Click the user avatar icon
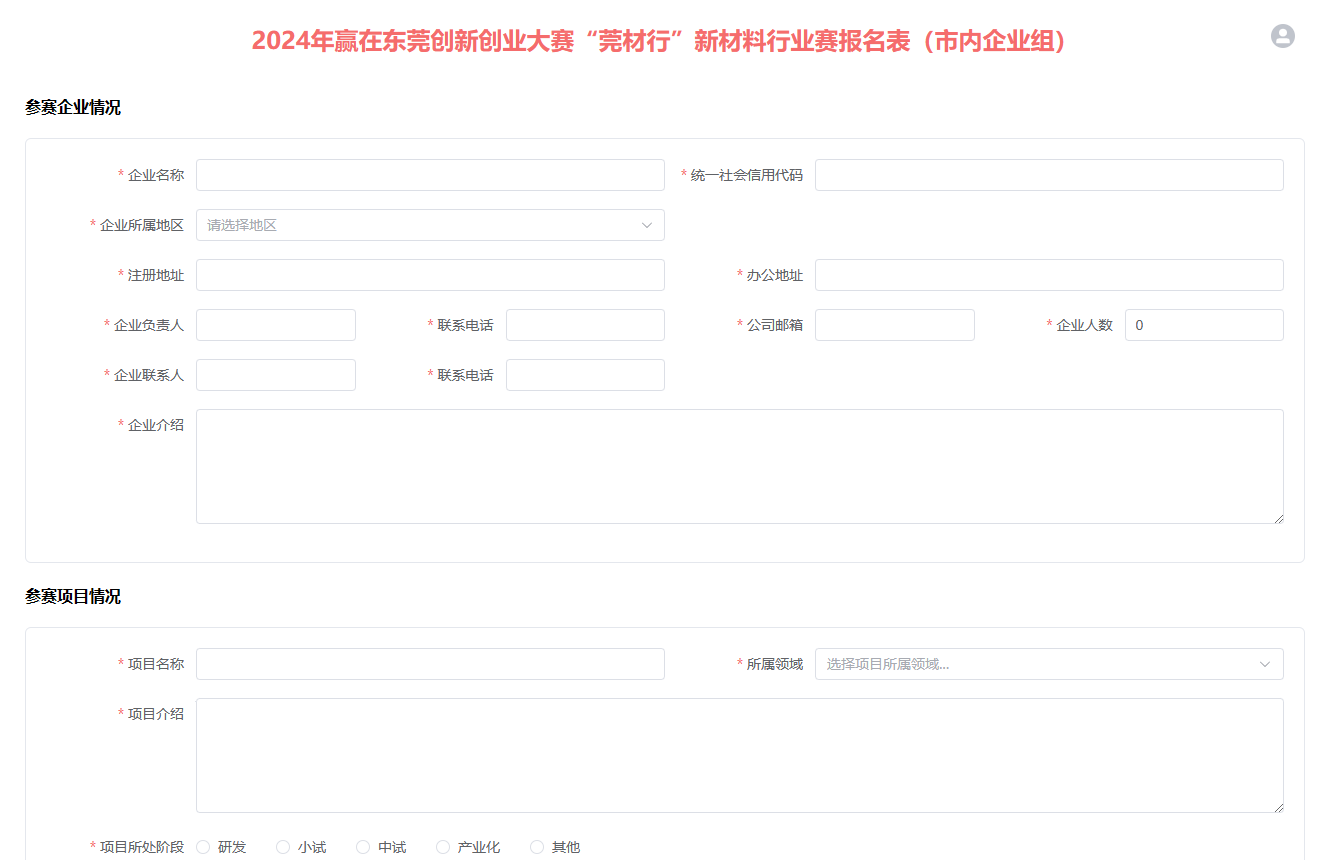Screen dimensions: 1343x860 coord(1282,36)
